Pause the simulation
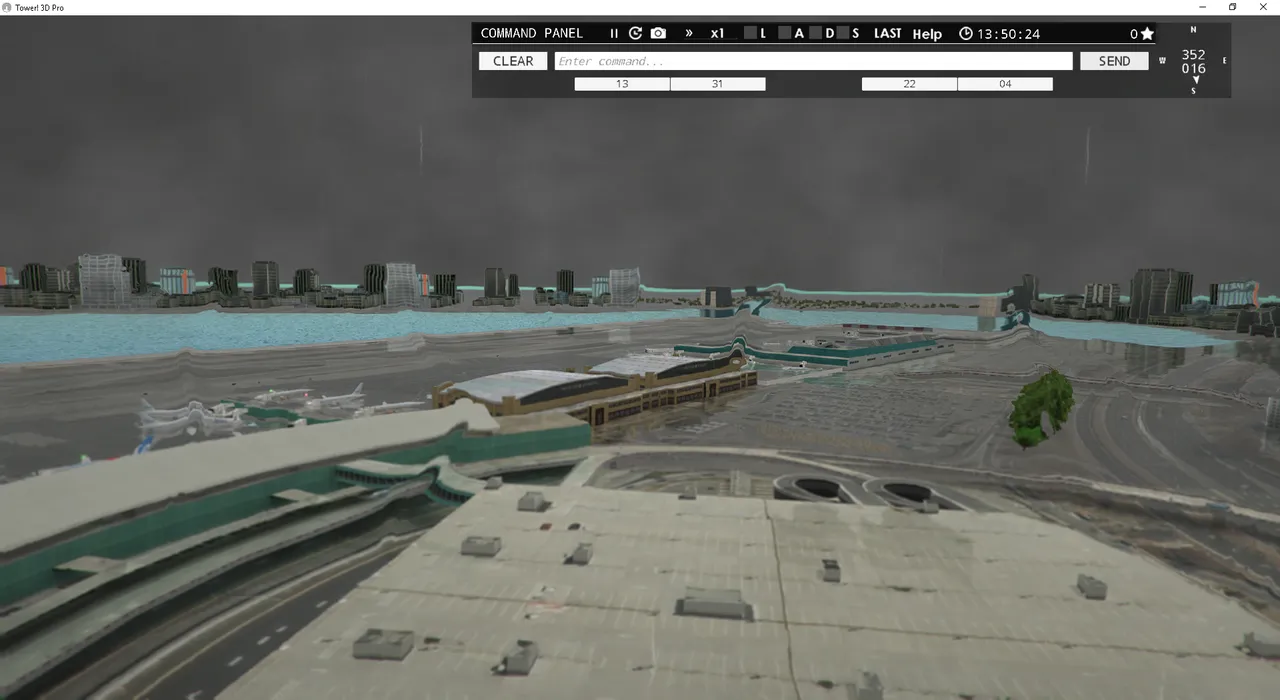Image resolution: width=1280 pixels, height=700 pixels. coord(614,33)
